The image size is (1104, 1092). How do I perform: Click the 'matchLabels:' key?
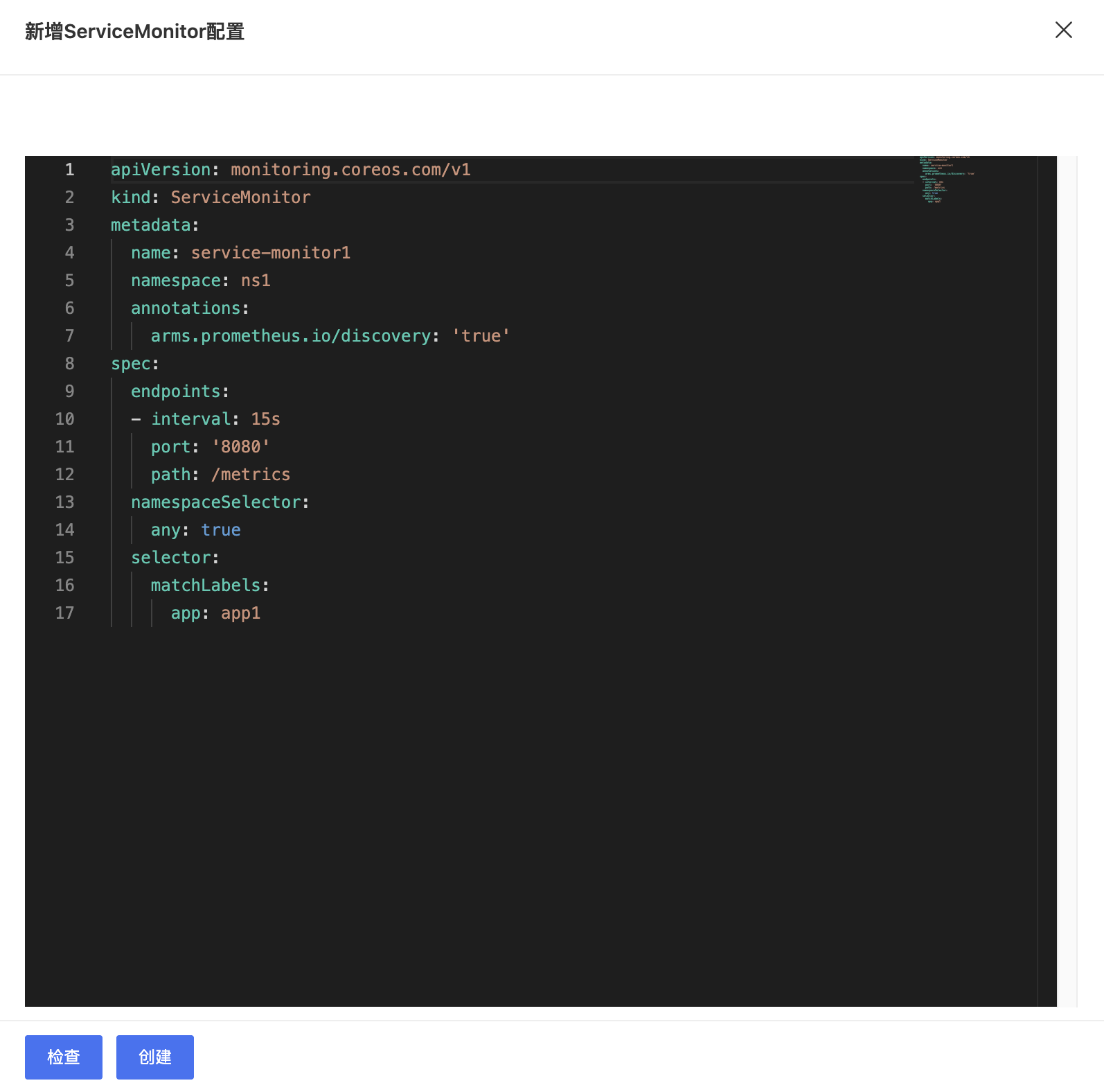(210, 585)
